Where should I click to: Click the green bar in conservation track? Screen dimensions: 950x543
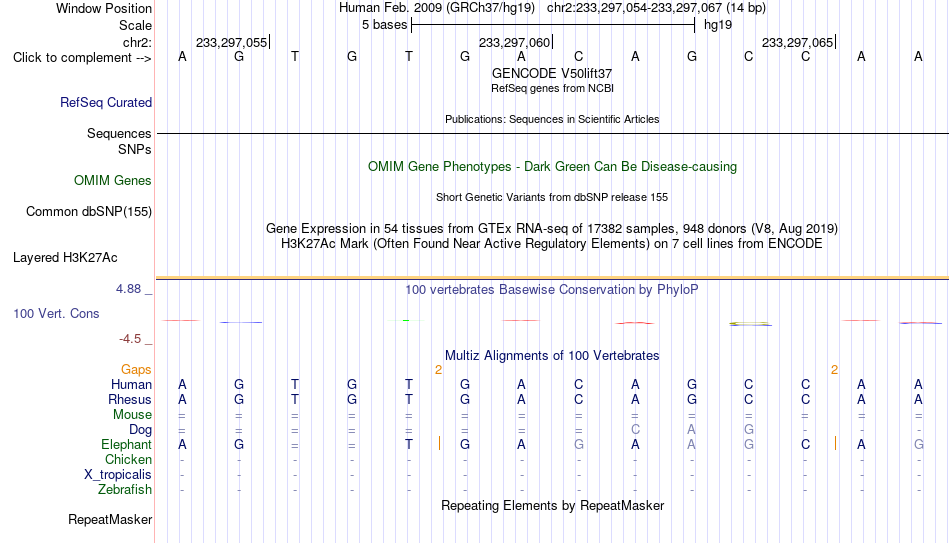(406, 320)
